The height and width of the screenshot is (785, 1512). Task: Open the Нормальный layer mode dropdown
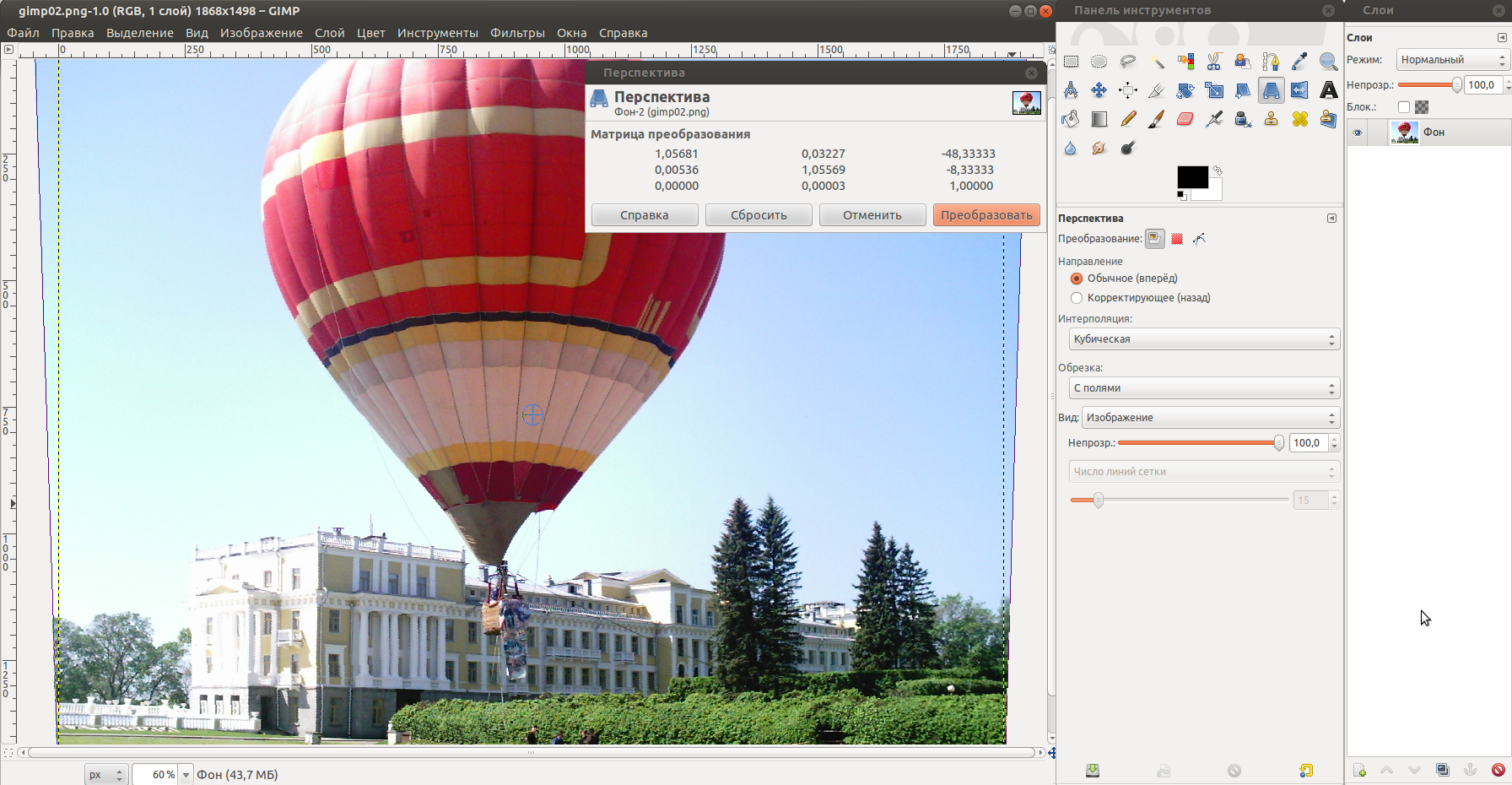(x=1451, y=60)
